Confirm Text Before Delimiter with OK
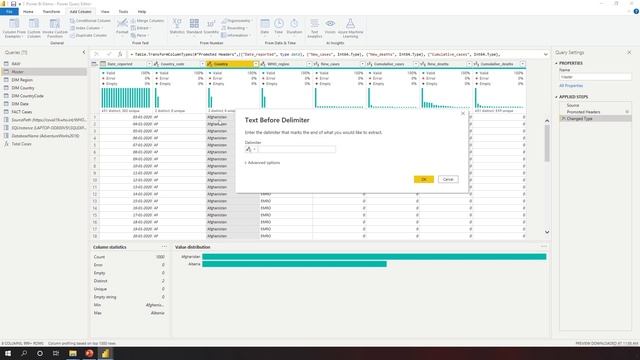Image resolution: width=640 pixels, height=360 pixels. [423, 179]
